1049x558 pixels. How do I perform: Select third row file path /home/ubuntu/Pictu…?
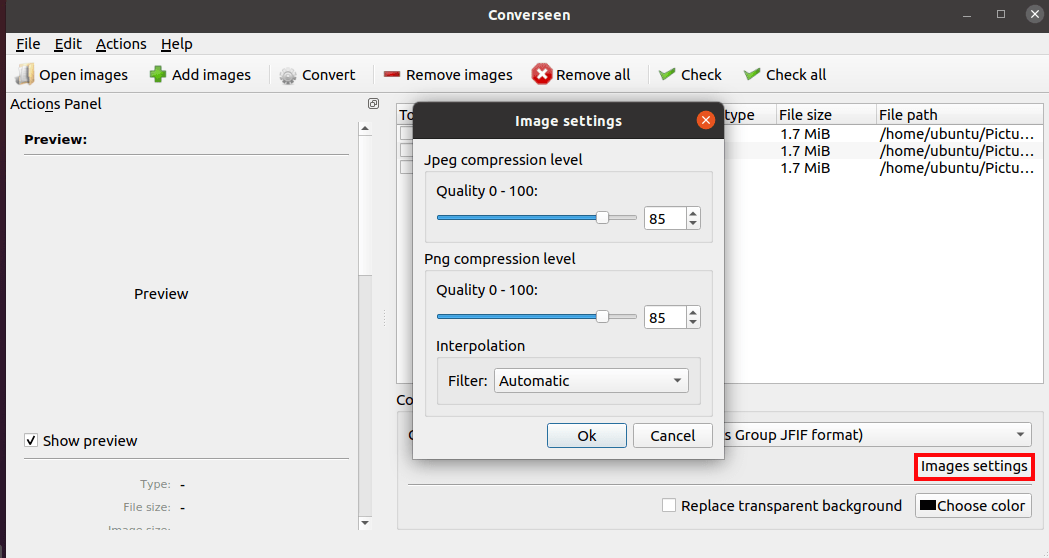click(x=957, y=168)
